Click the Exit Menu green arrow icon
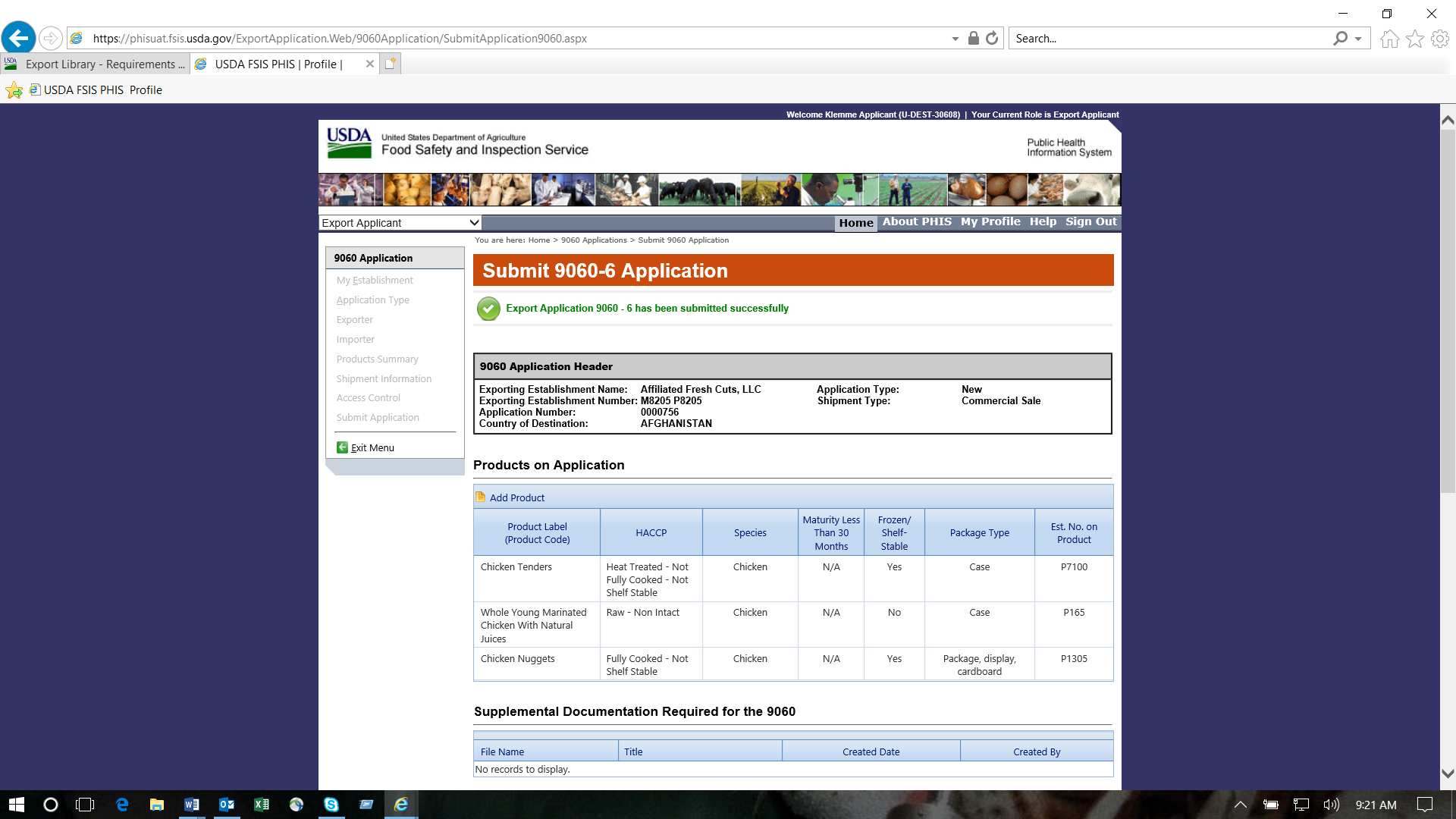The image size is (1456, 819). (x=342, y=447)
